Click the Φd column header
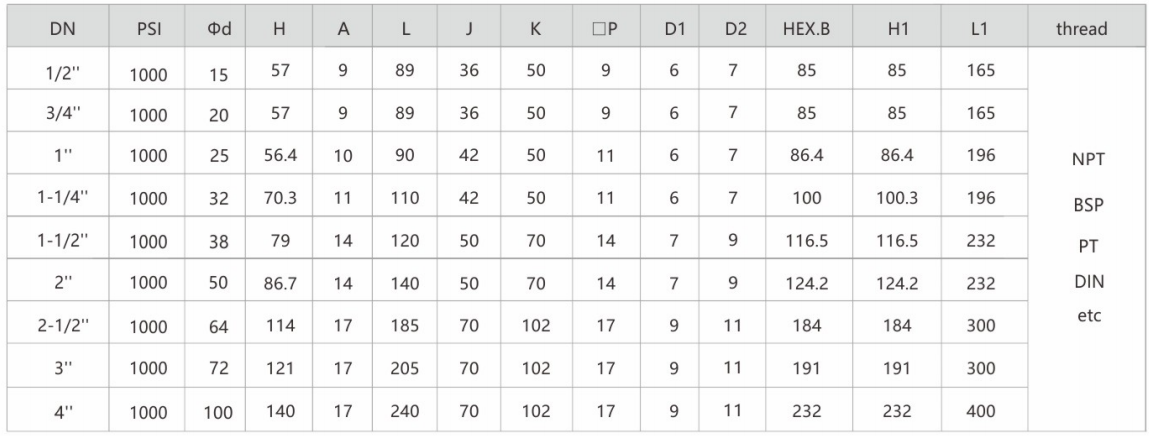The height and width of the screenshot is (436, 1149). 218,29
